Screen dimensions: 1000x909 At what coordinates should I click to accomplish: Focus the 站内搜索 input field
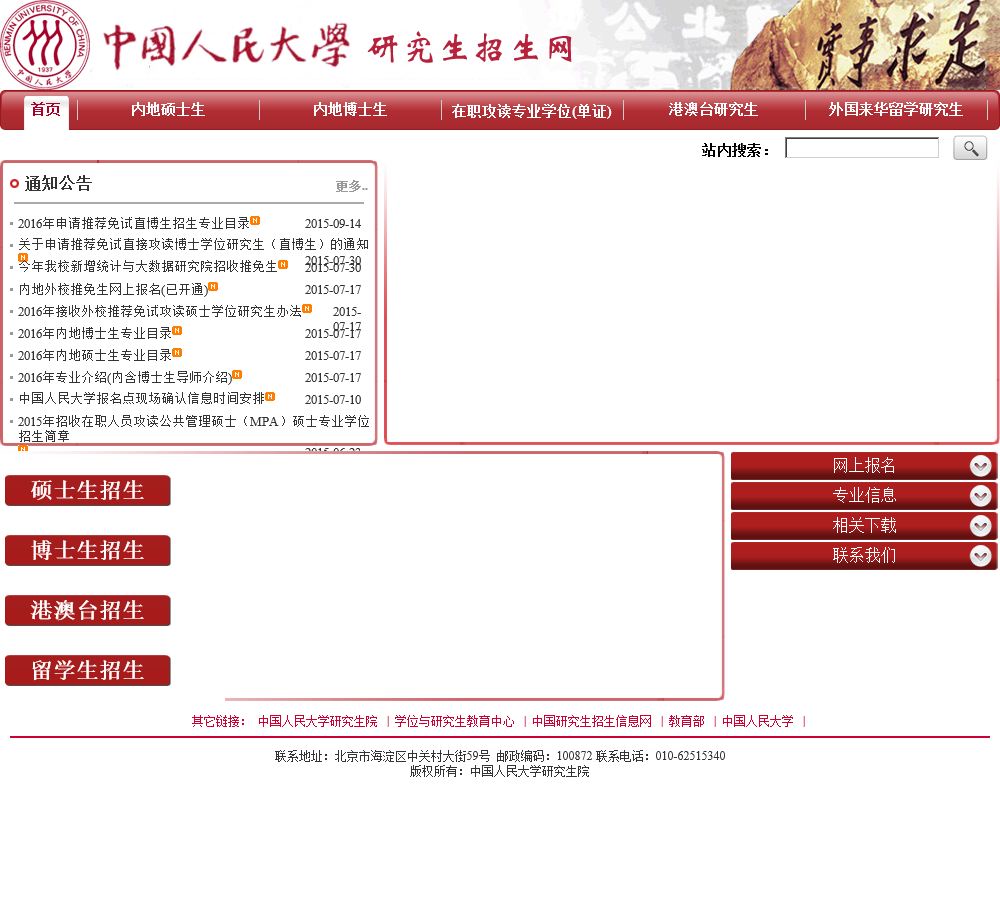tap(862, 148)
